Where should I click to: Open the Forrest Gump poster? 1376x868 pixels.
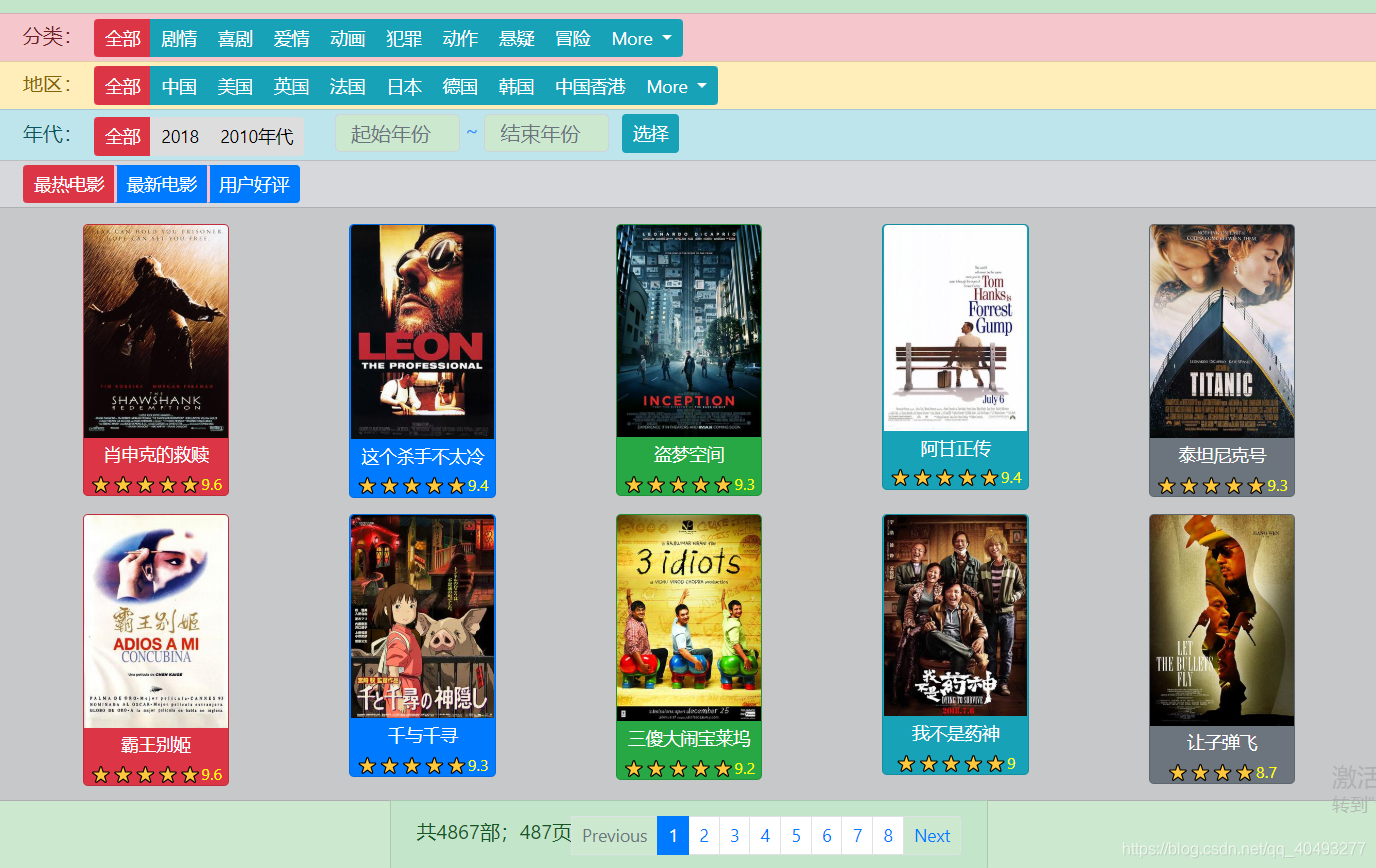click(955, 328)
